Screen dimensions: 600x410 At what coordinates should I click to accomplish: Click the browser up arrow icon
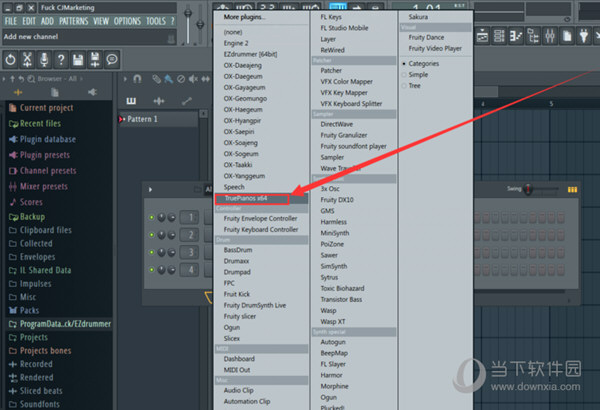point(12,79)
